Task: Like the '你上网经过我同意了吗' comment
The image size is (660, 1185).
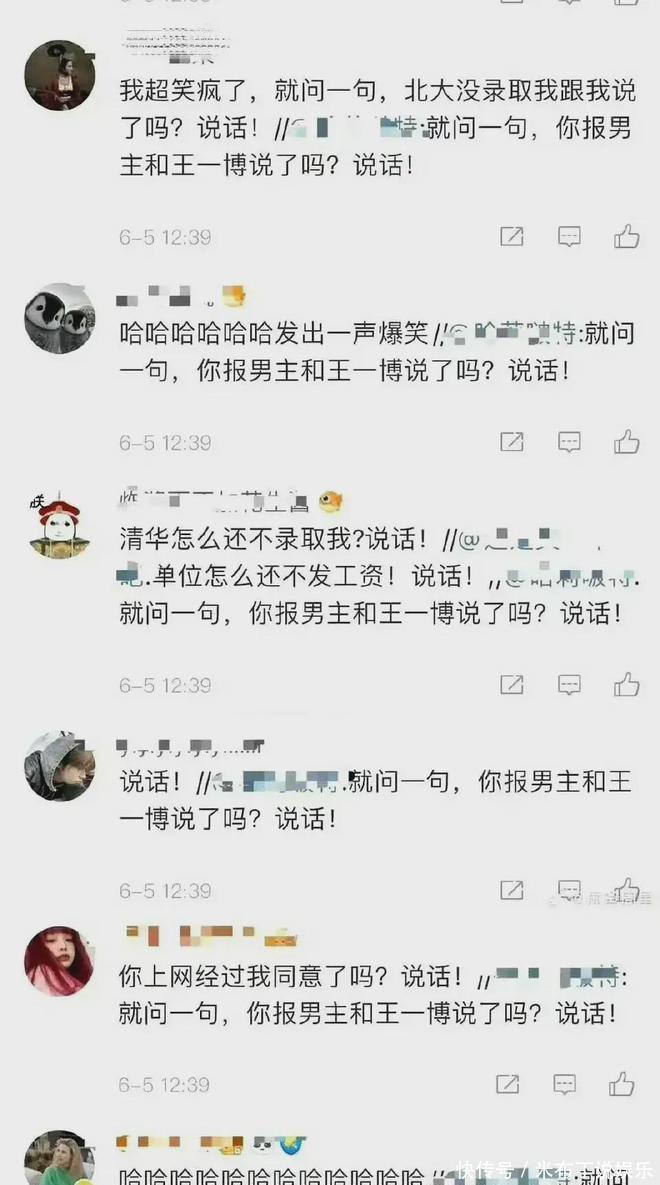Action: click(622, 1084)
